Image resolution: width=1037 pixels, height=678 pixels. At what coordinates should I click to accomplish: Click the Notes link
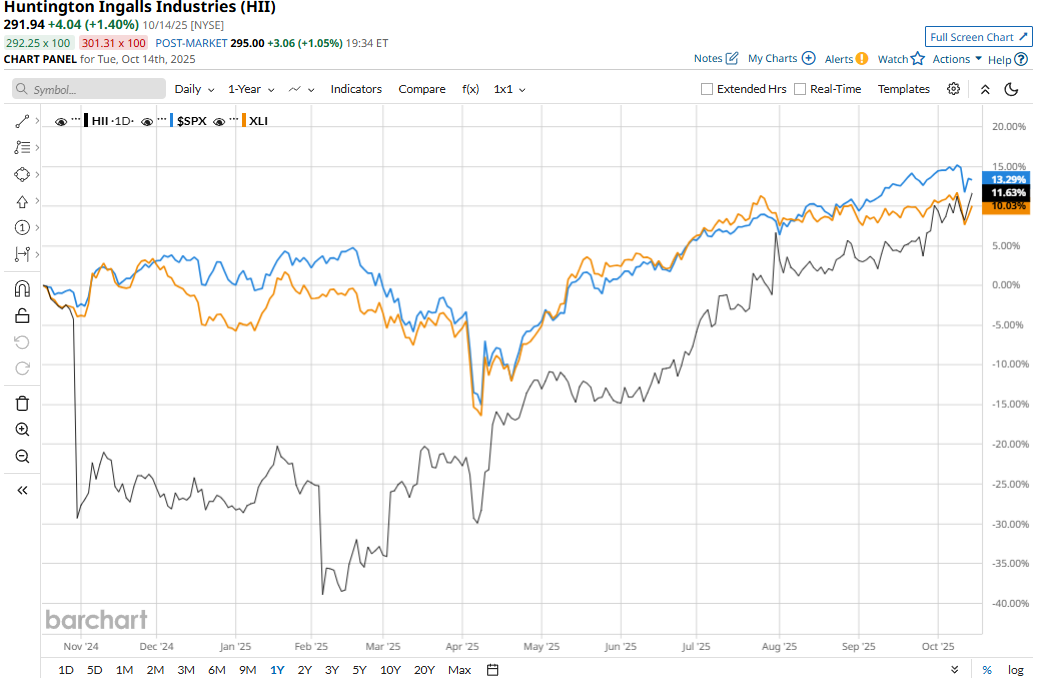coord(708,58)
